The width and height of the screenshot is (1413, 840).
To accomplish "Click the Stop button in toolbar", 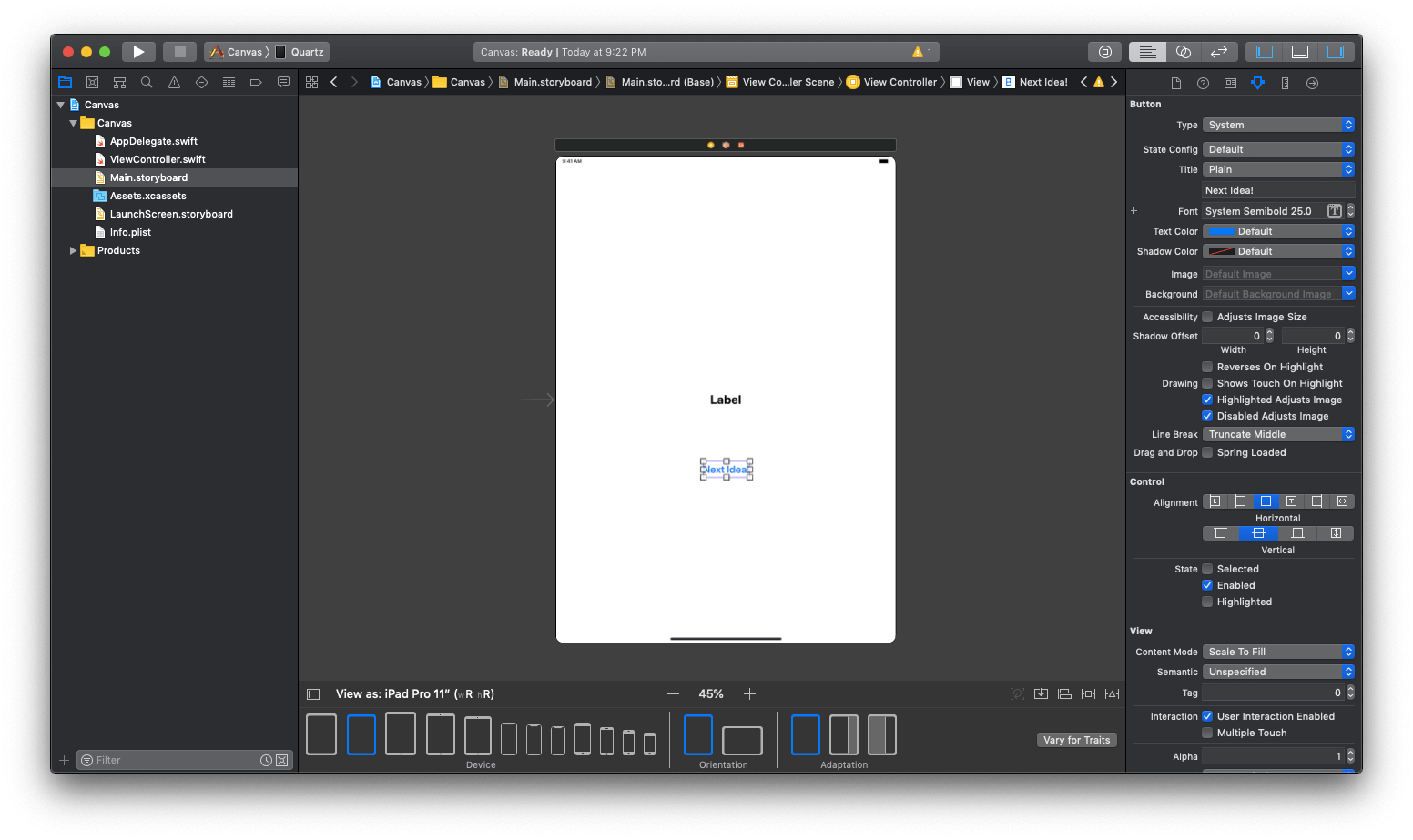I will tap(180, 52).
